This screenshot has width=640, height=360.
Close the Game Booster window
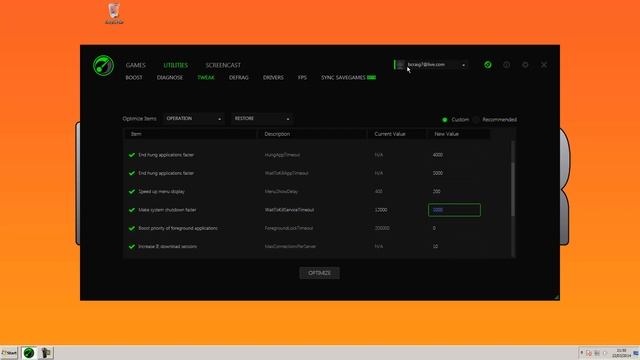coord(544,65)
